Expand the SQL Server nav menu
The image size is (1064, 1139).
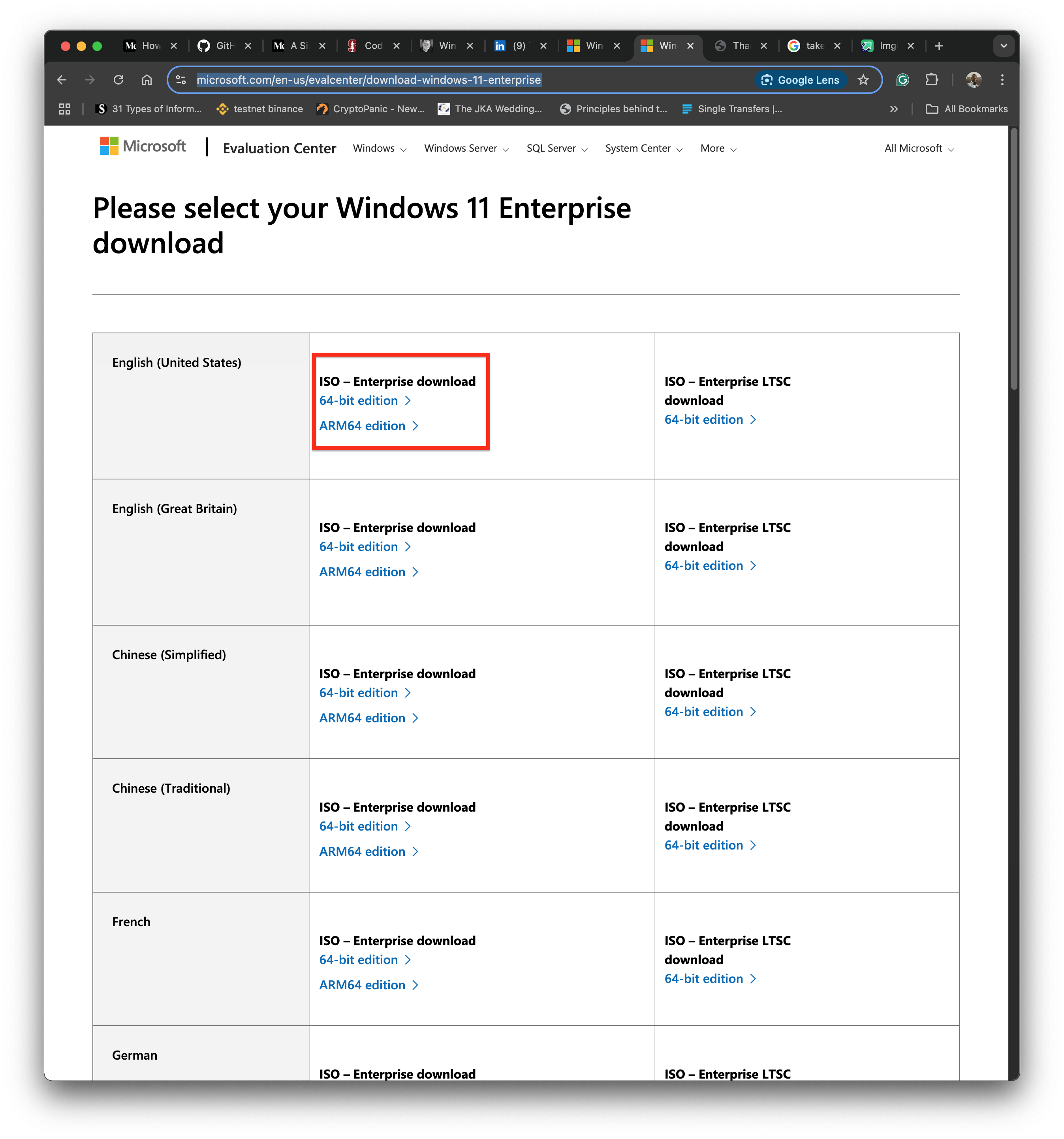coord(557,148)
